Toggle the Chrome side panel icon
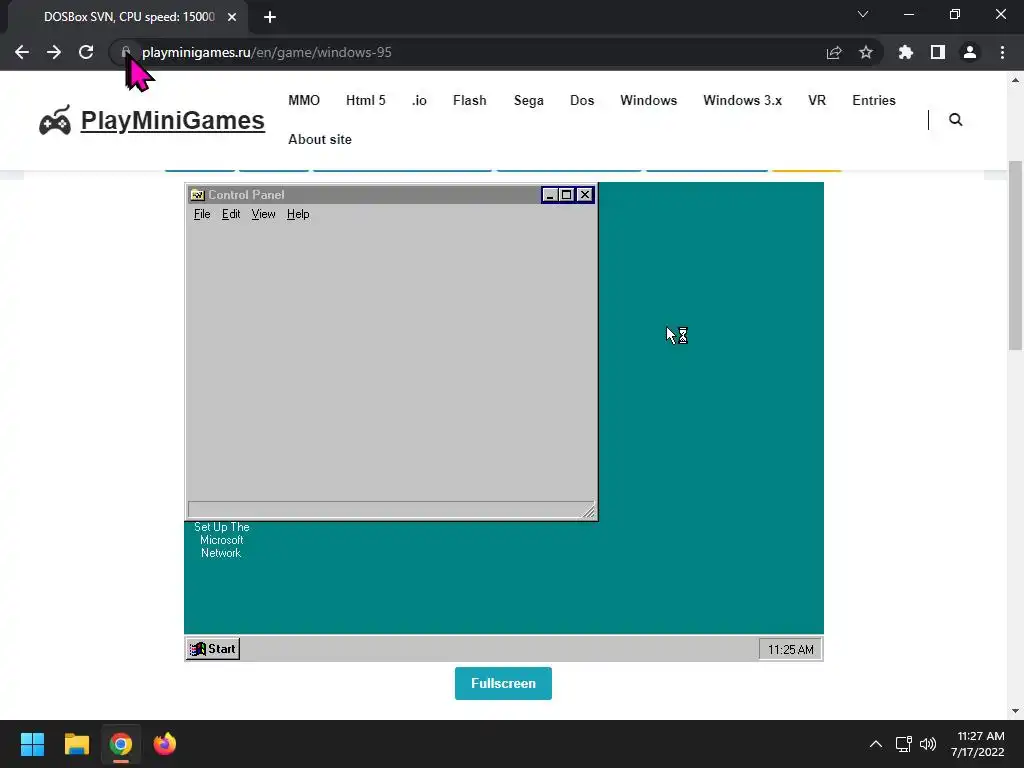Image resolution: width=1024 pixels, height=768 pixels. point(938,52)
